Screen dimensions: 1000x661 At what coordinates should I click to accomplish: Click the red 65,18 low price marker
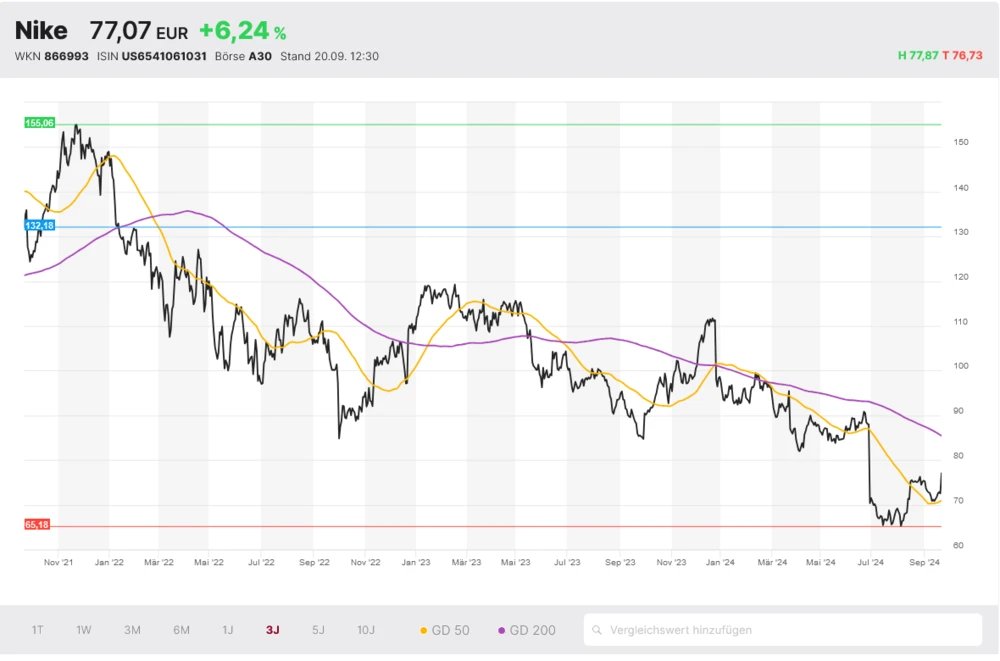click(x=37, y=524)
